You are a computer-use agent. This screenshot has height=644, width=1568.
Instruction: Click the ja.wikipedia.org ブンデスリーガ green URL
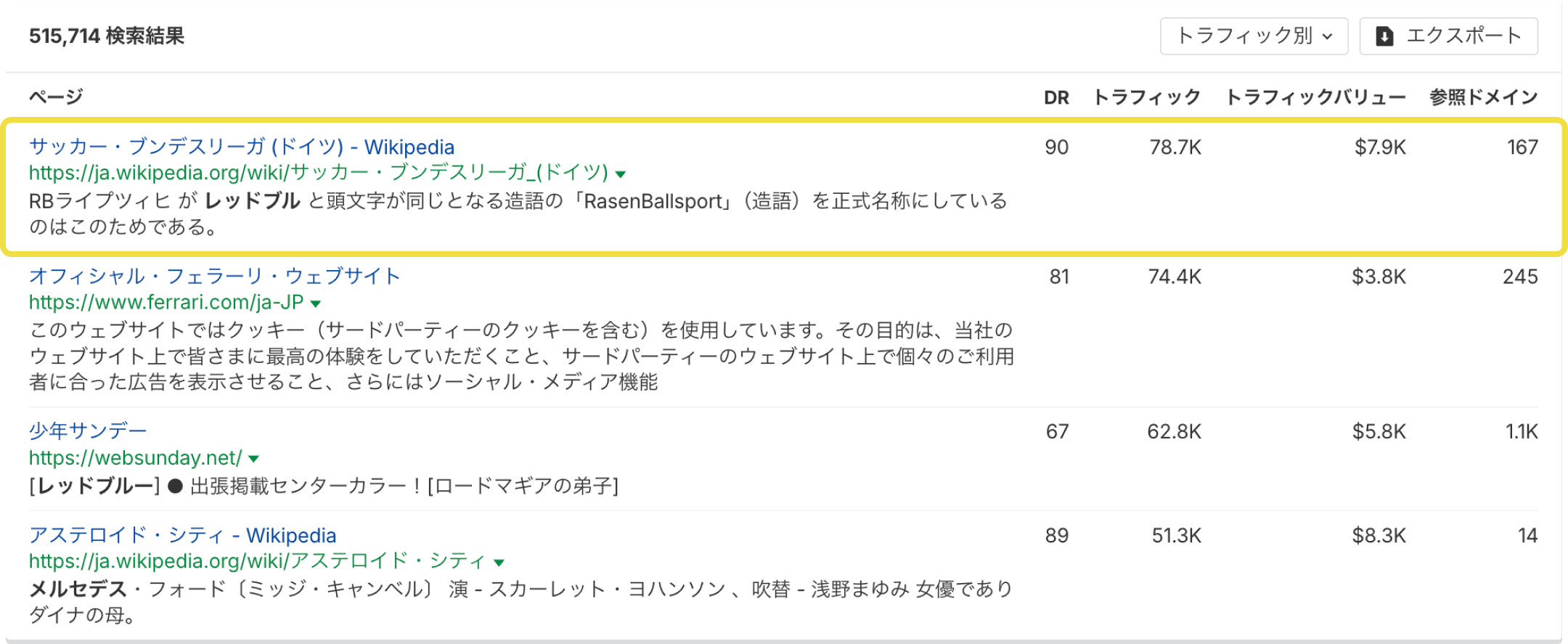coord(318,173)
